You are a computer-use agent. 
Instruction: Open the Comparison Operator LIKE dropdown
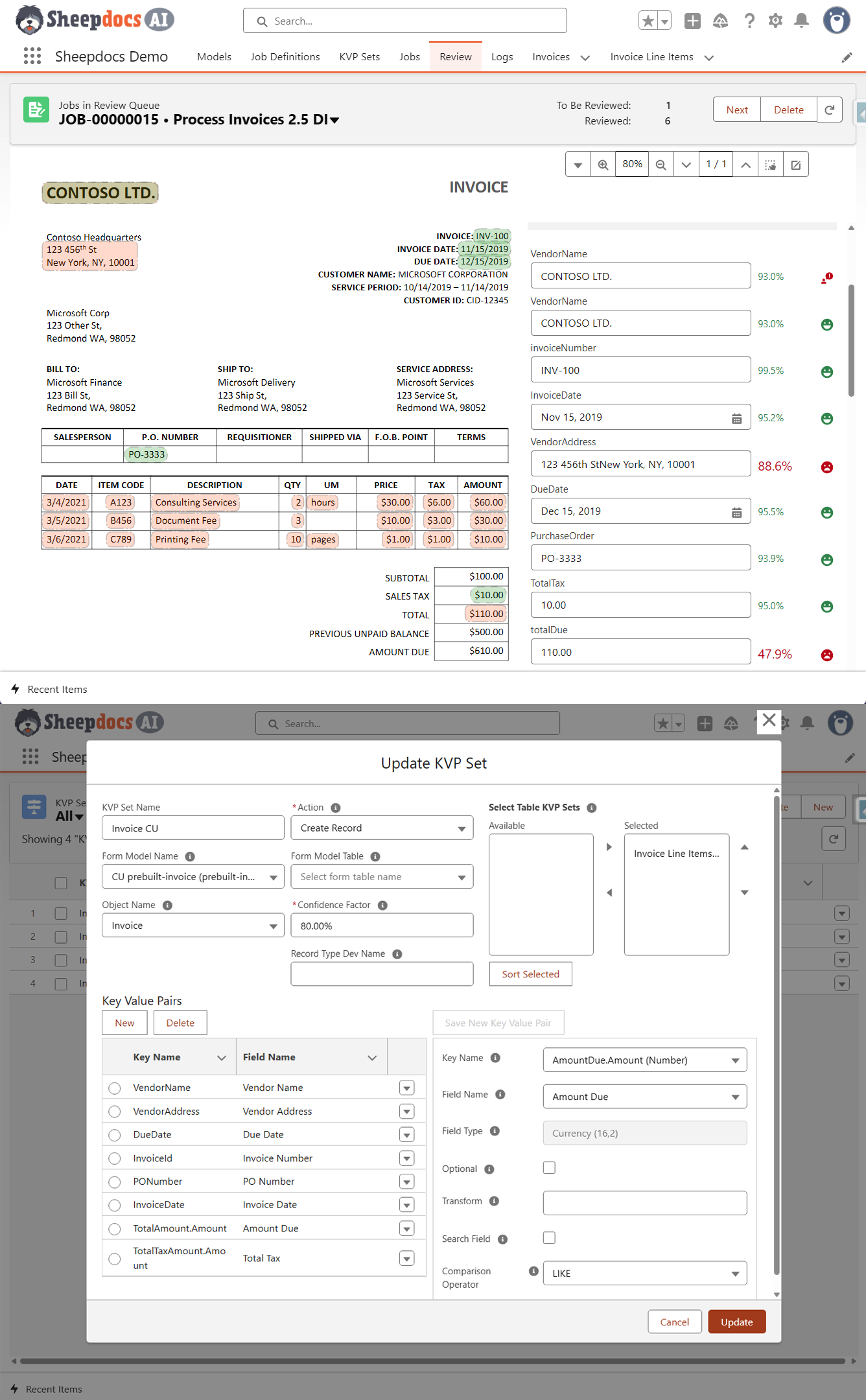pos(645,1274)
